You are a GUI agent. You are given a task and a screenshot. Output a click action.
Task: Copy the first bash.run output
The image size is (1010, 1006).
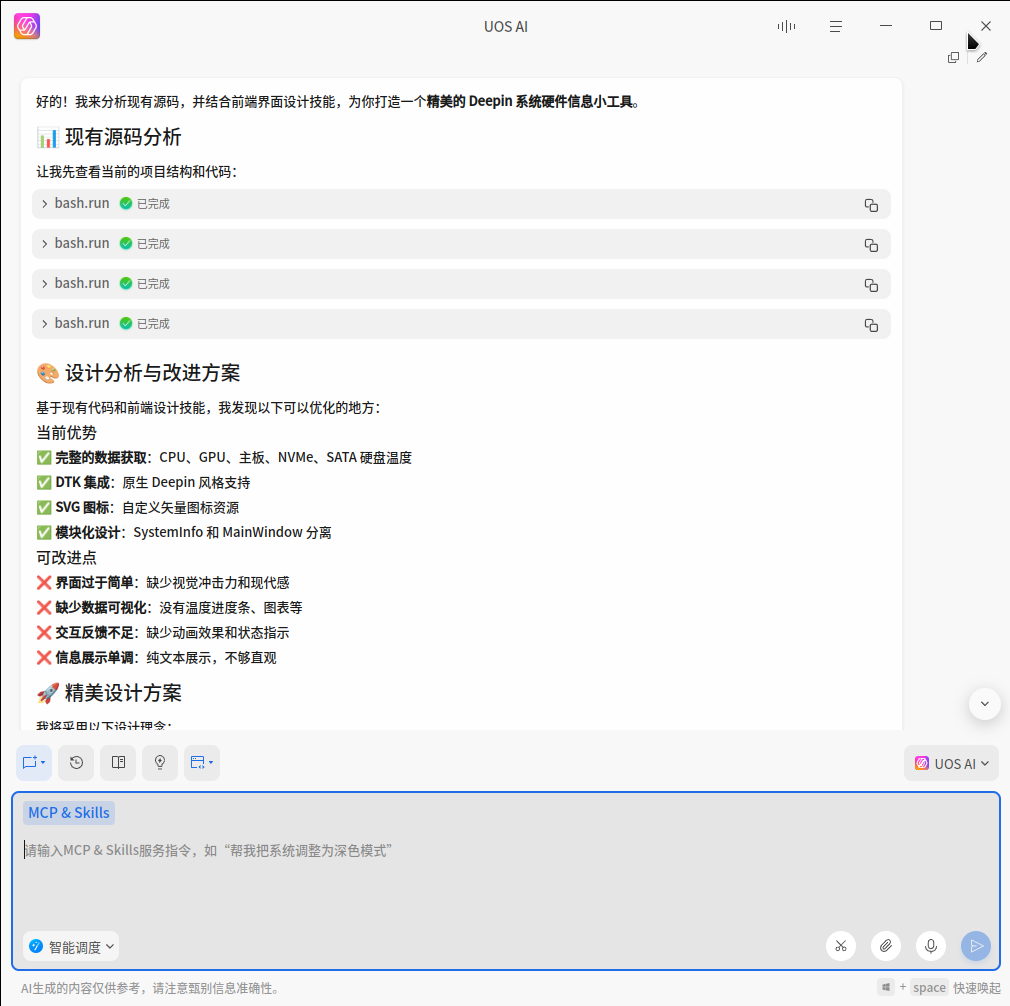(871, 203)
